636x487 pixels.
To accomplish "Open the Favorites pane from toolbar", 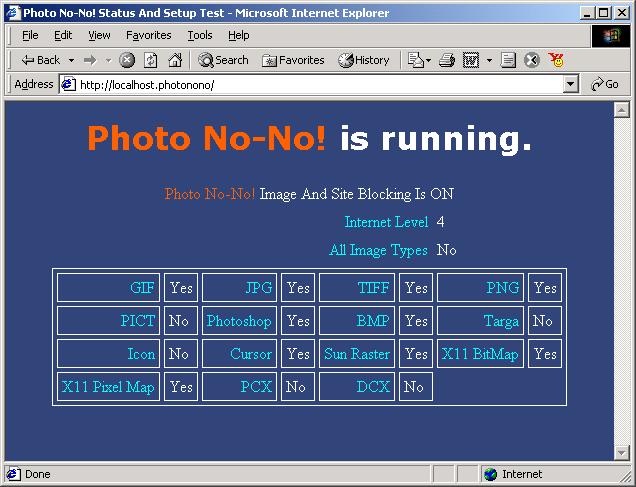I will click(293, 60).
